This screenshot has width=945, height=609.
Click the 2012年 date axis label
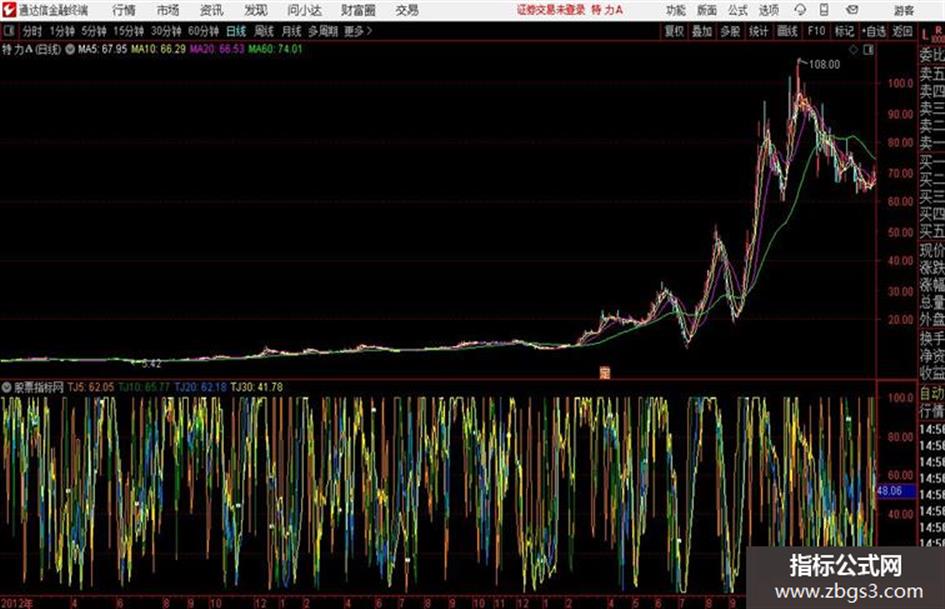[x=17, y=603]
